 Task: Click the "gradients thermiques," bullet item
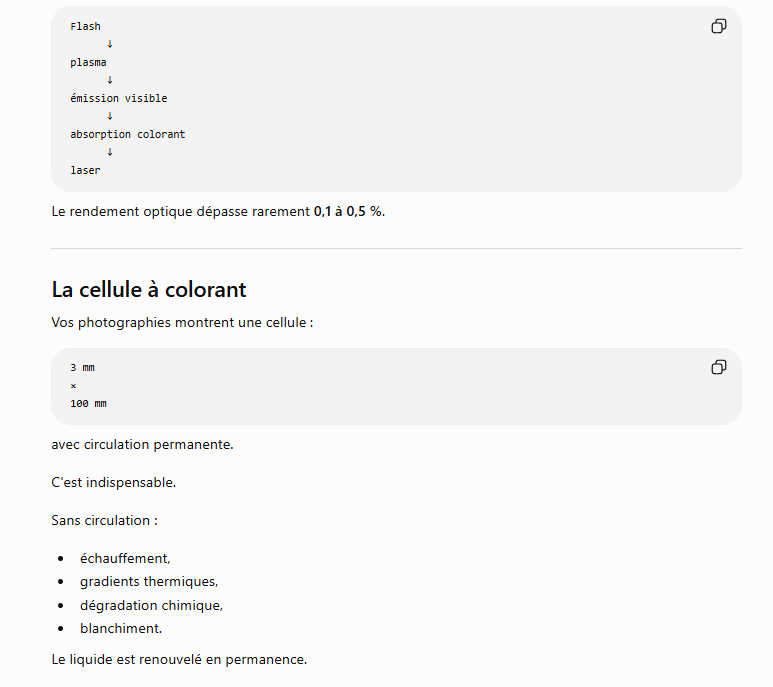149,582
